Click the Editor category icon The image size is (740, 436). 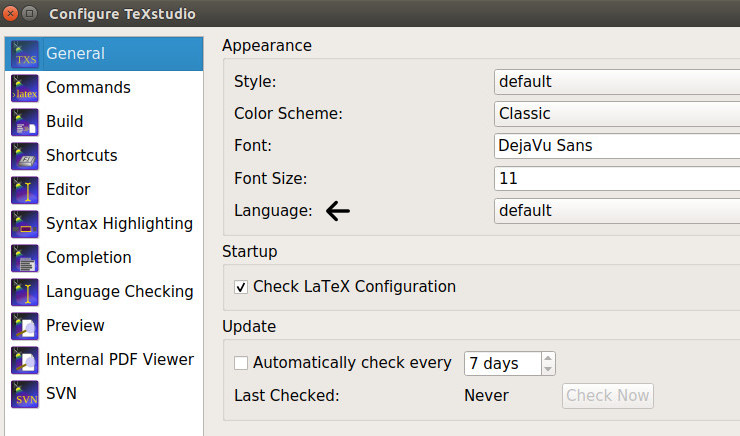[25, 190]
